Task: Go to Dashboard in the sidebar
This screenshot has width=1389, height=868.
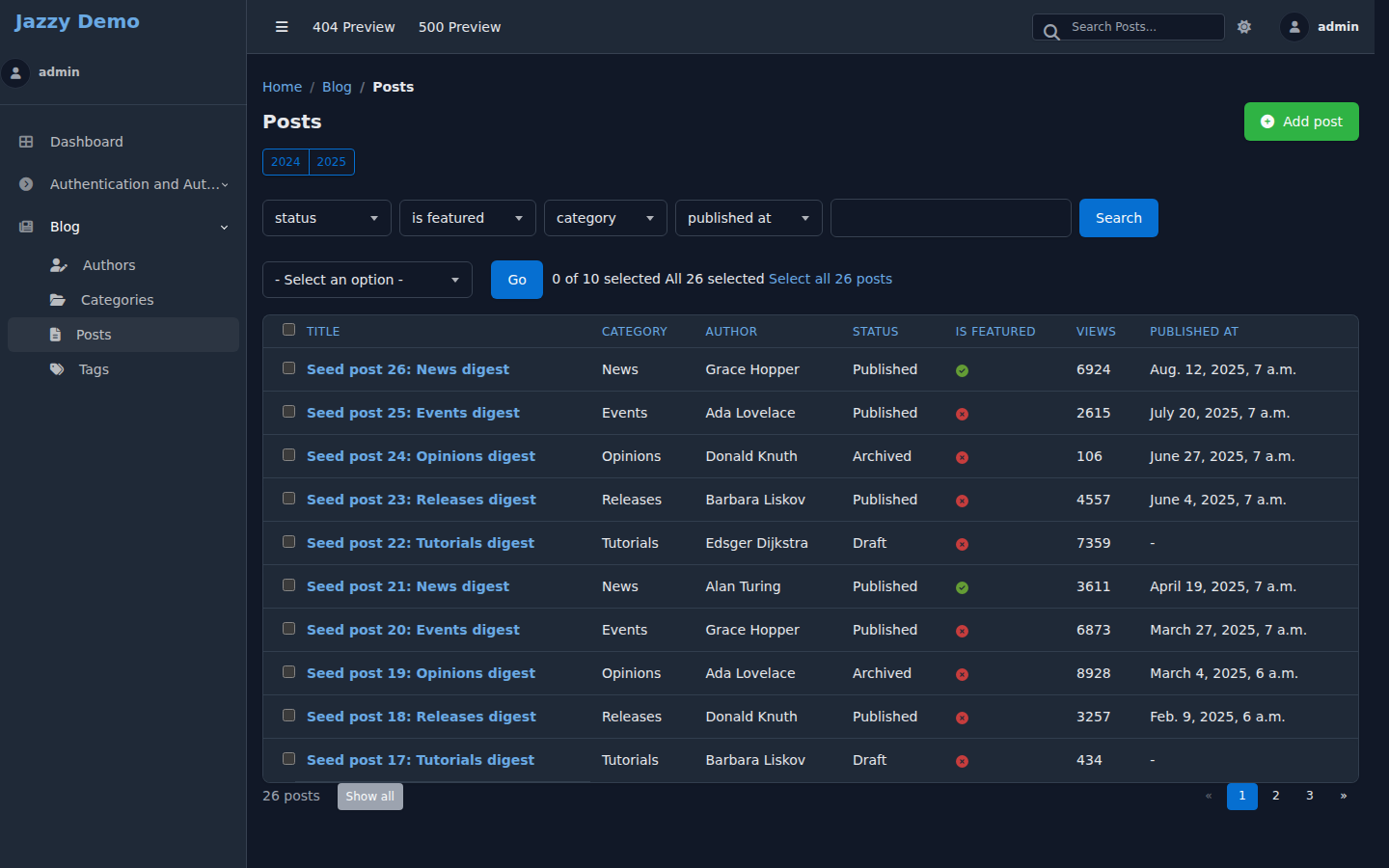Action: point(123,142)
